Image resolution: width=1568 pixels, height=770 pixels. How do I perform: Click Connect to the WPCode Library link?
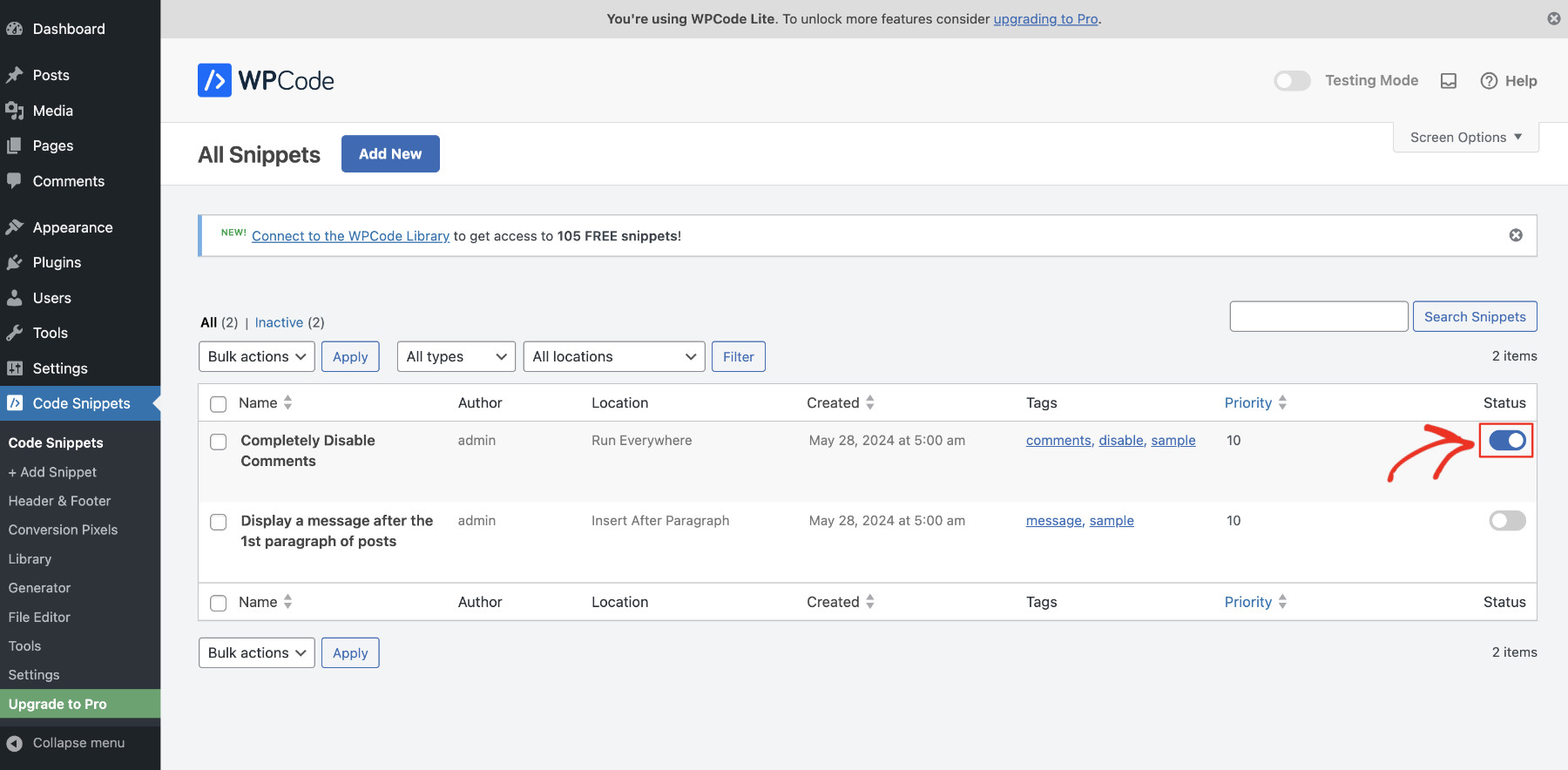click(x=350, y=236)
